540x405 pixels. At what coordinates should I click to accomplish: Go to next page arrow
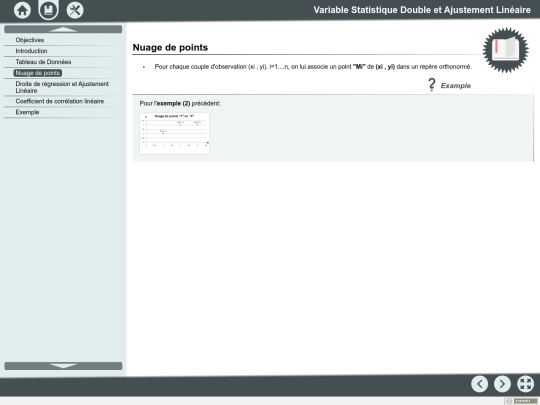pos(502,384)
